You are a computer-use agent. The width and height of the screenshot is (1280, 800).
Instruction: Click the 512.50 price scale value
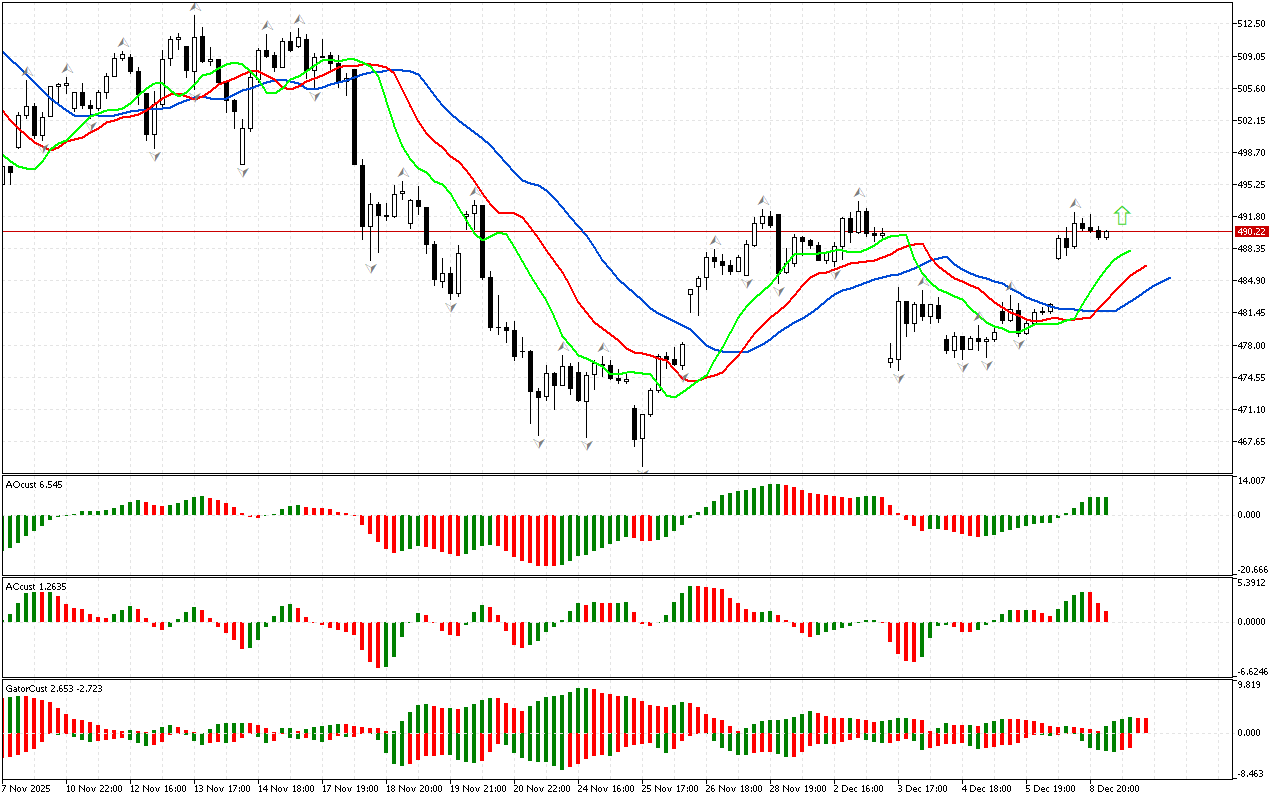click(1252, 24)
